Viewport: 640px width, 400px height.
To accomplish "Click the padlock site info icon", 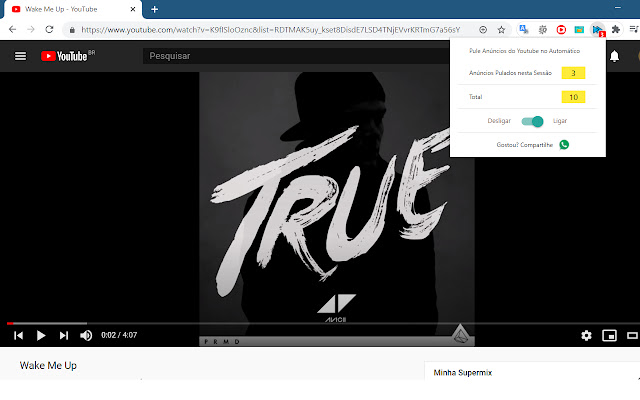I will [x=72, y=30].
